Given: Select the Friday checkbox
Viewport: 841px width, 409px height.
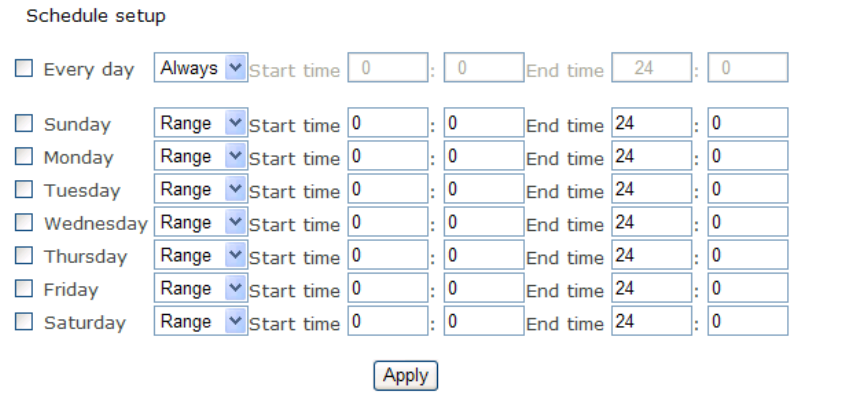Looking at the screenshot, I should (24, 289).
